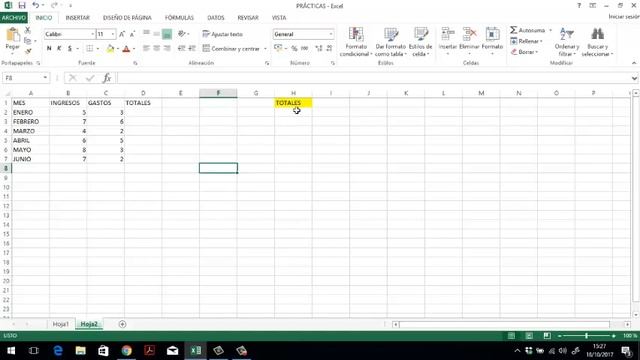Toggle bottom vertical alignment
640x360 pixels.
167,34
